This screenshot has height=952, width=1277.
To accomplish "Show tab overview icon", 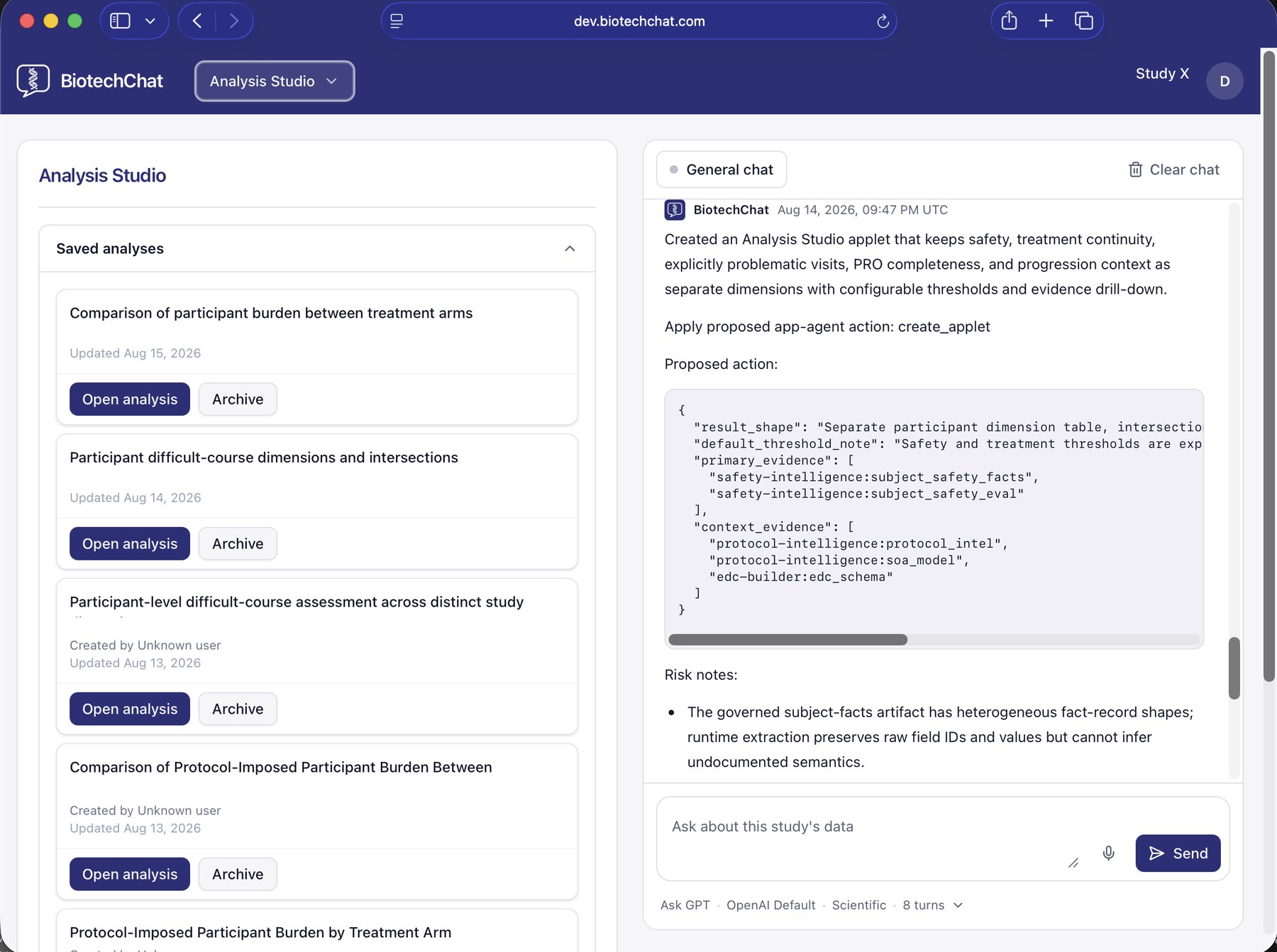I will pyautogui.click(x=1083, y=21).
